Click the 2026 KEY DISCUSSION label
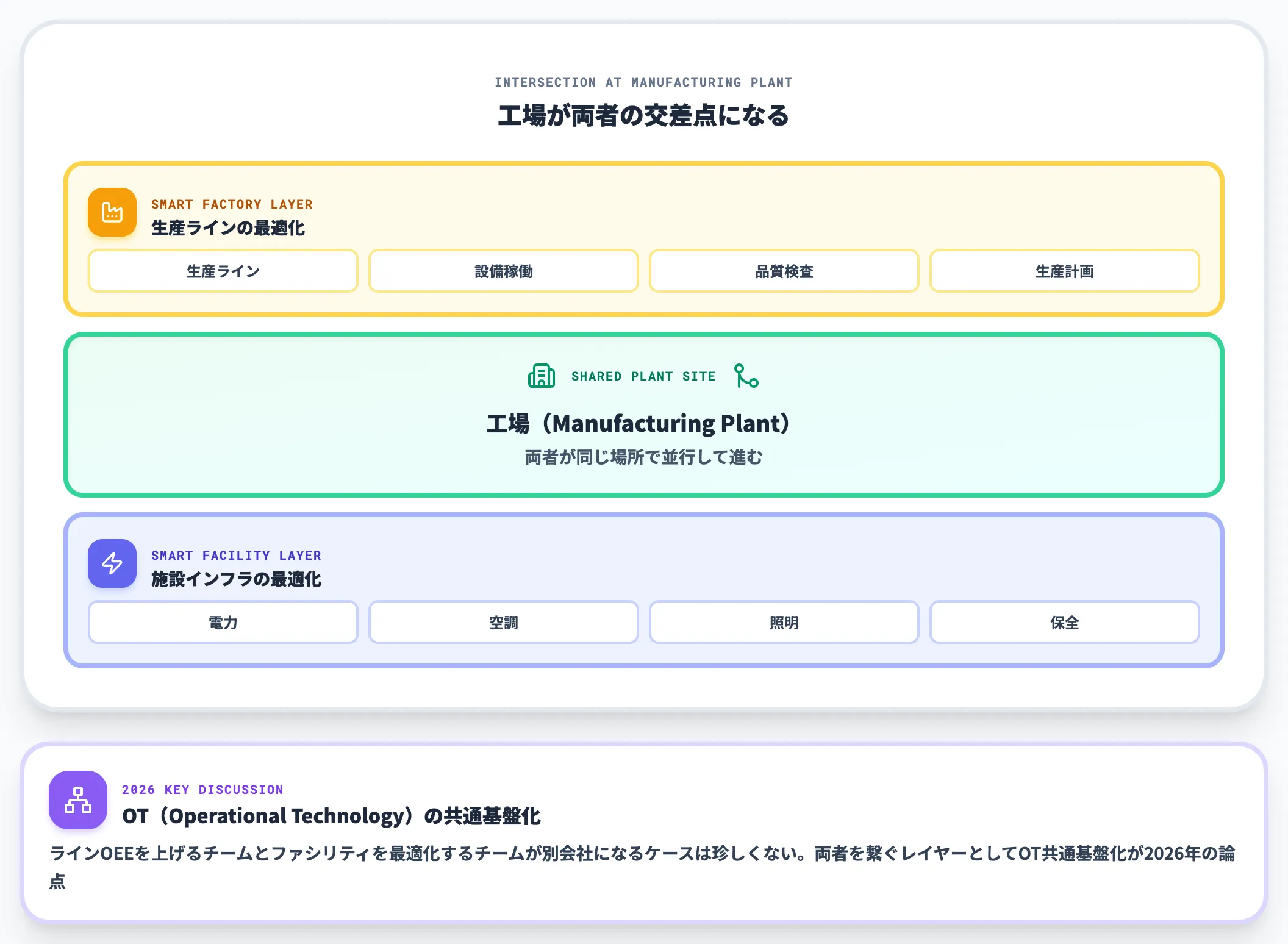The width and height of the screenshot is (1288, 944). click(x=202, y=790)
